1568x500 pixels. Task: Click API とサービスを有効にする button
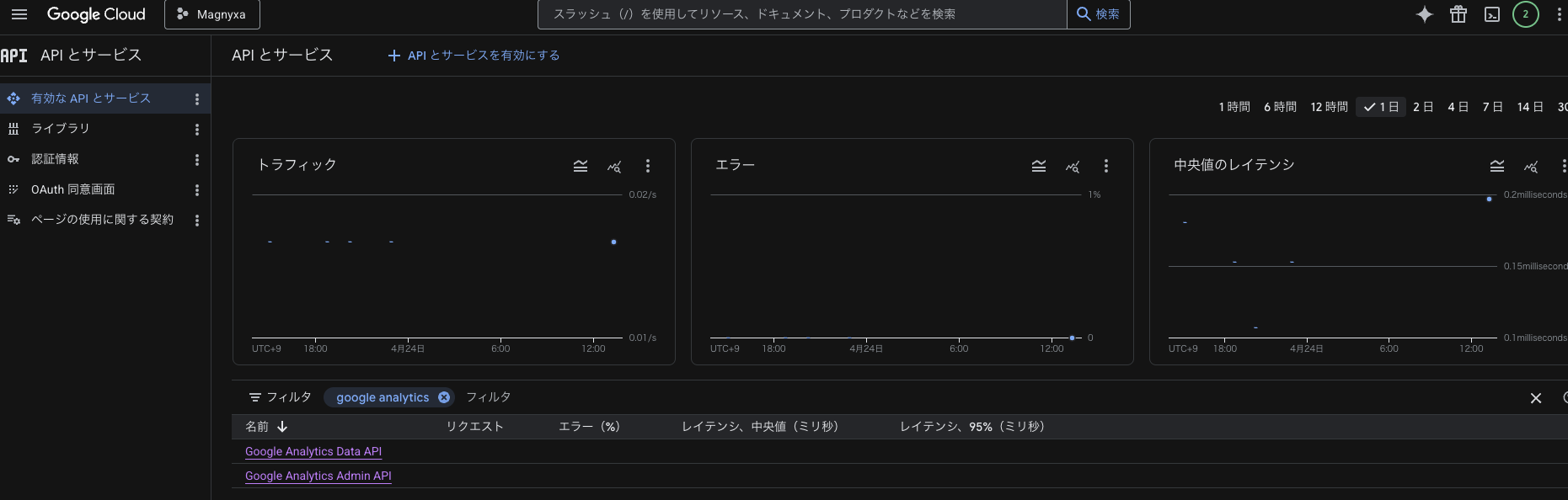(474, 56)
